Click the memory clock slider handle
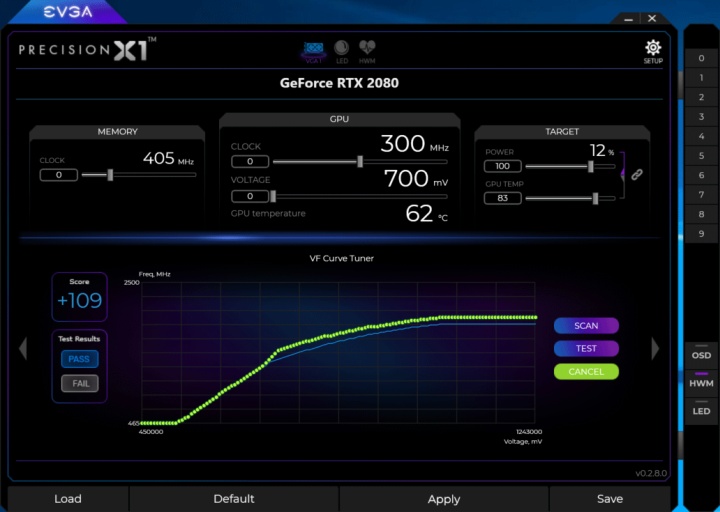 [x=110, y=175]
